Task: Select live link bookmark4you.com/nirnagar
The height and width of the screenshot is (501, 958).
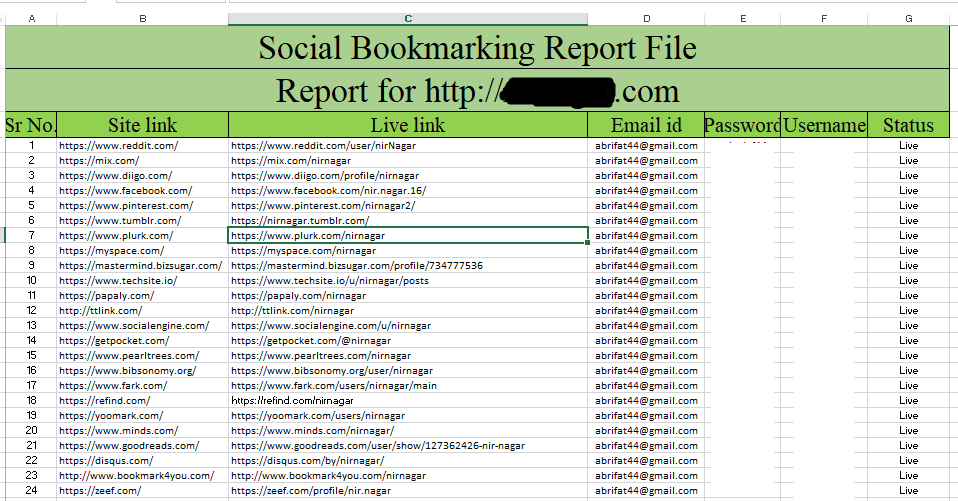Action: [328, 475]
